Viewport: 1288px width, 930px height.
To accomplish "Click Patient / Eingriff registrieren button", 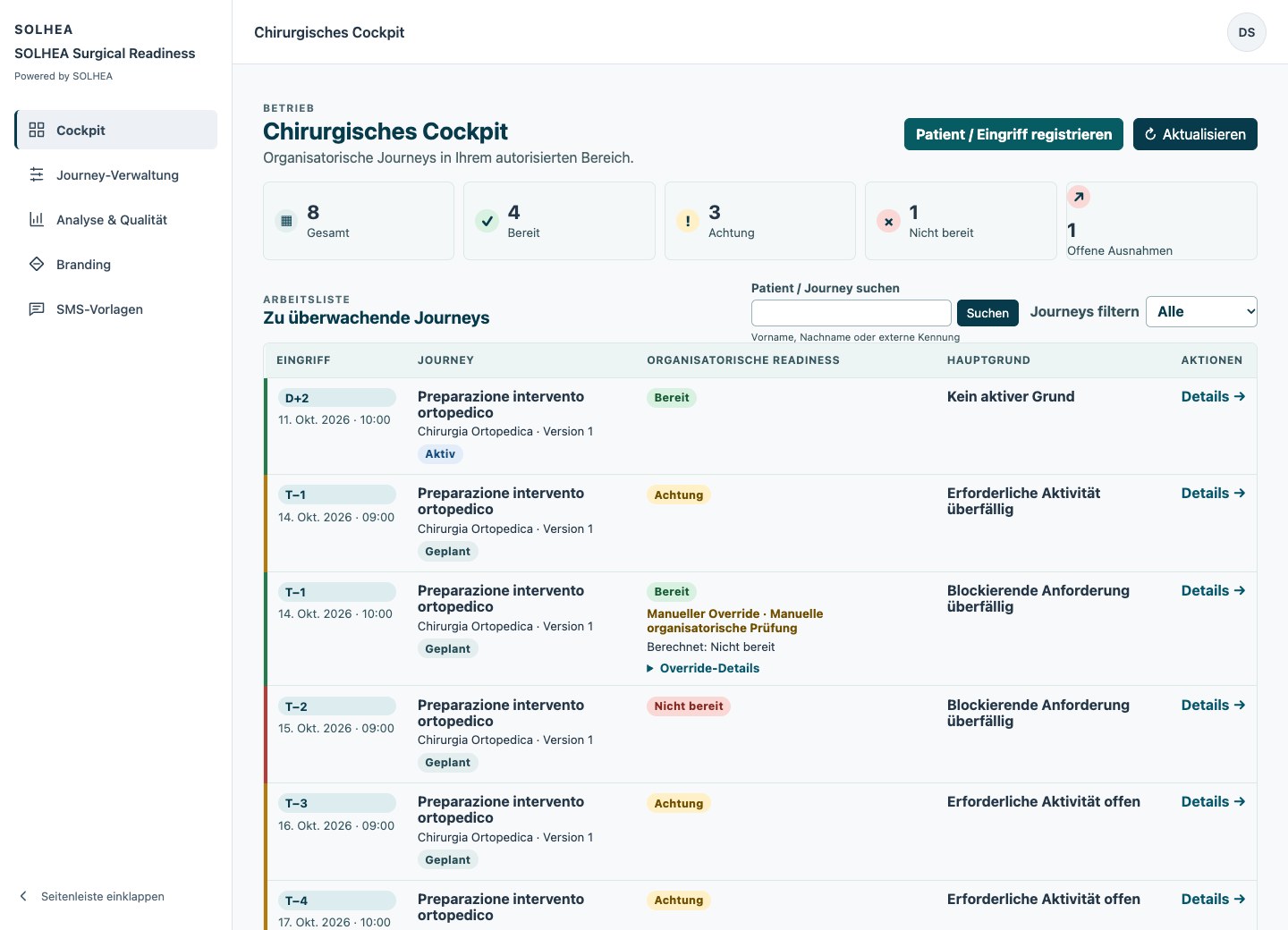I will (1013, 134).
